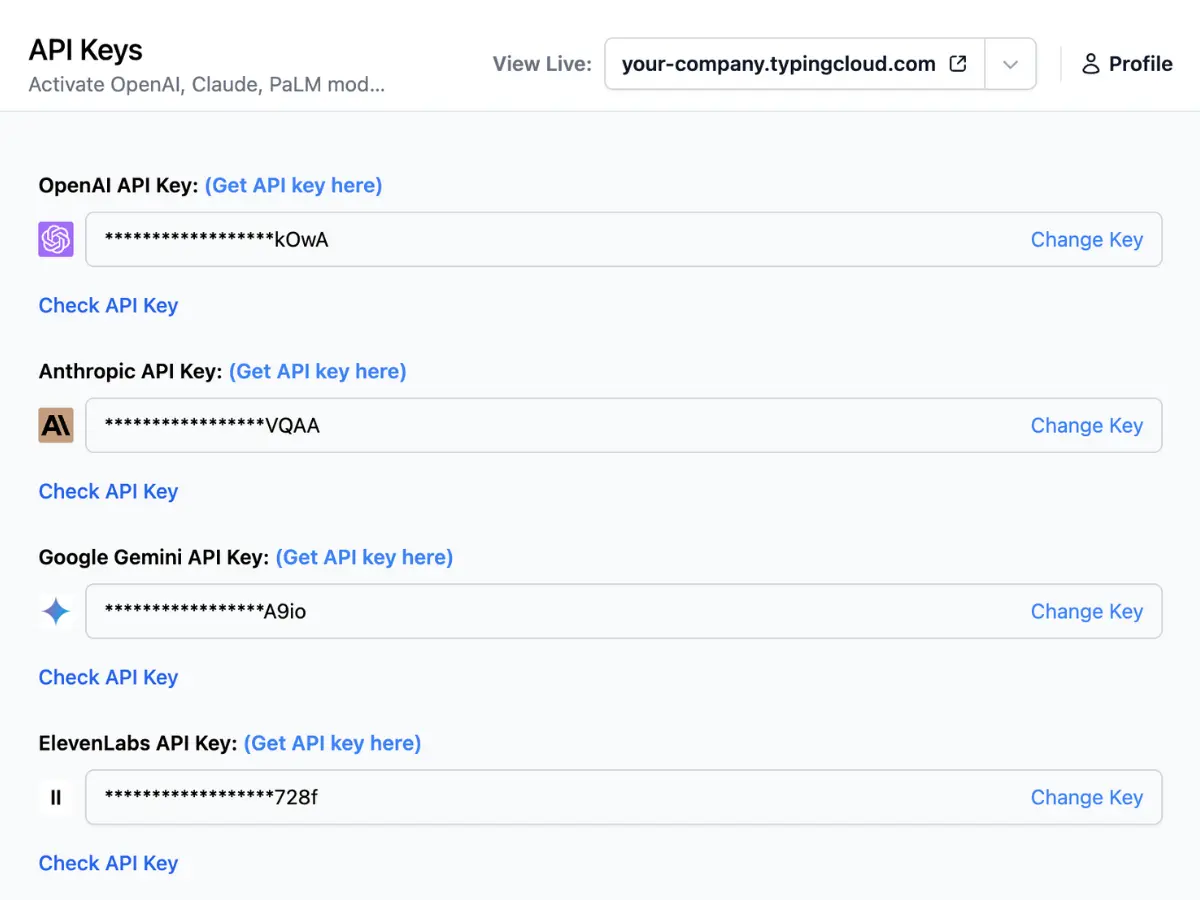The image size is (1200, 900).
Task: Click the Google Gemini sparkle icon
Action: pos(56,611)
